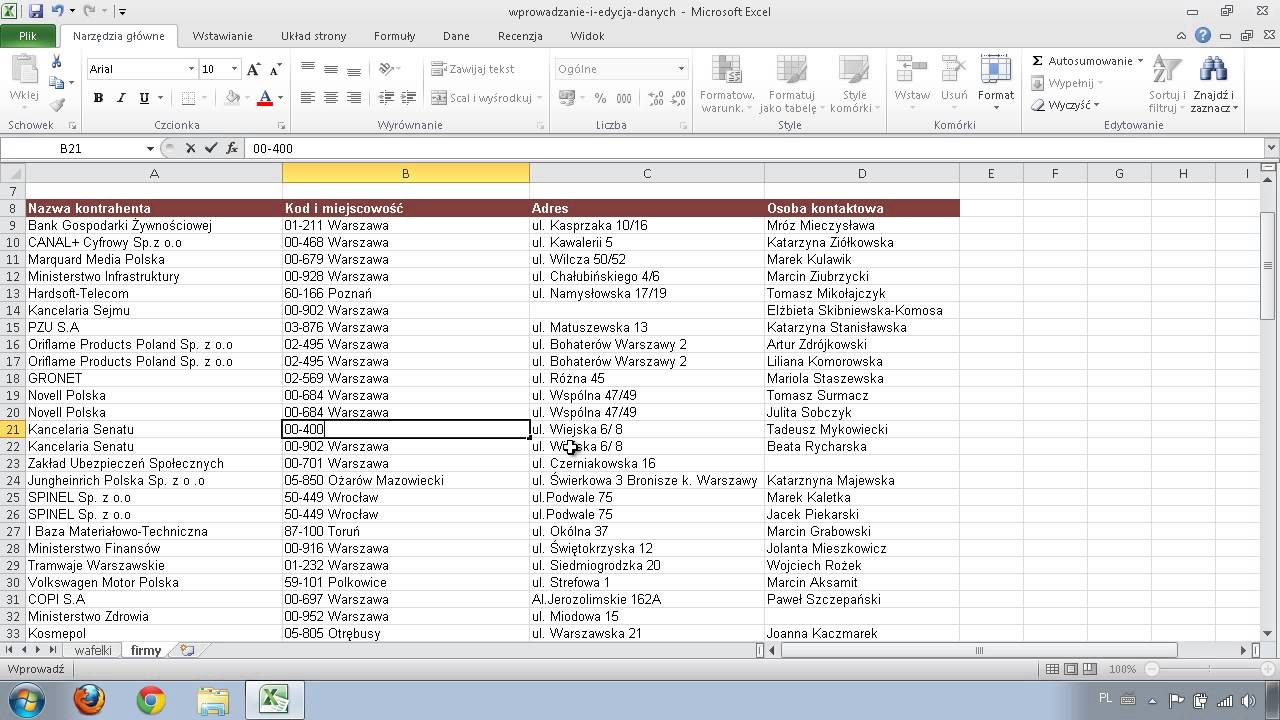Click the thousands separator 000 icon
The width and height of the screenshot is (1280, 720).
pos(624,98)
